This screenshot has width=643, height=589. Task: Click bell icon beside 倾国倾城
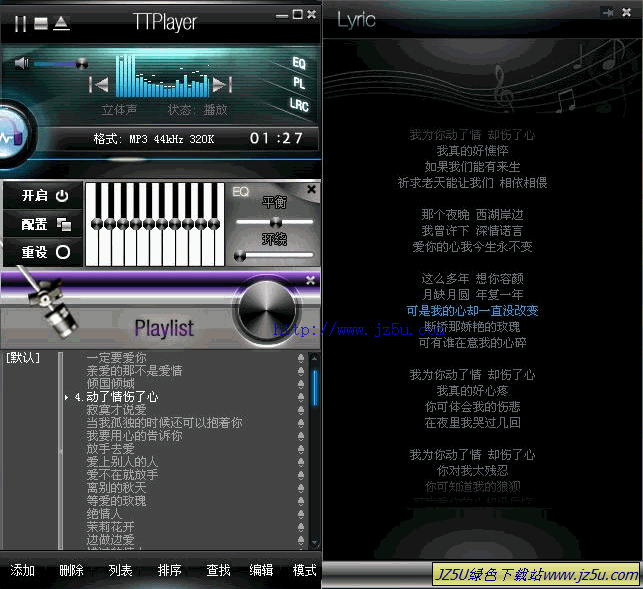point(301,384)
